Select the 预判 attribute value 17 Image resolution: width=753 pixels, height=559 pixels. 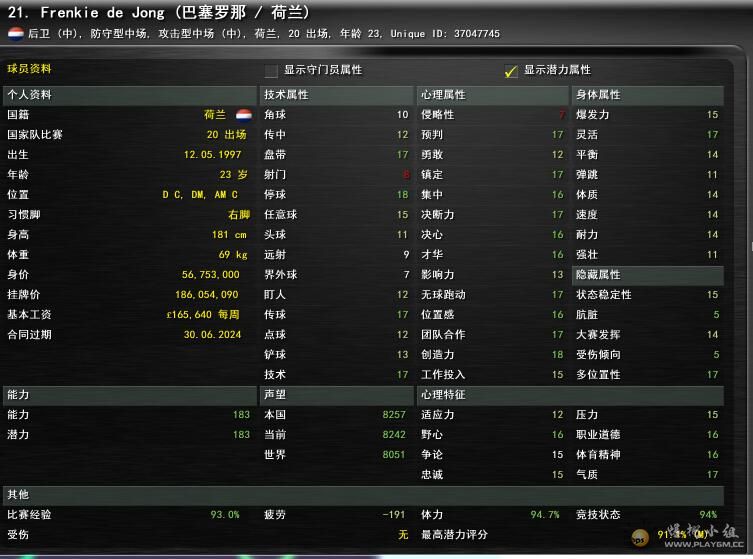[557, 135]
